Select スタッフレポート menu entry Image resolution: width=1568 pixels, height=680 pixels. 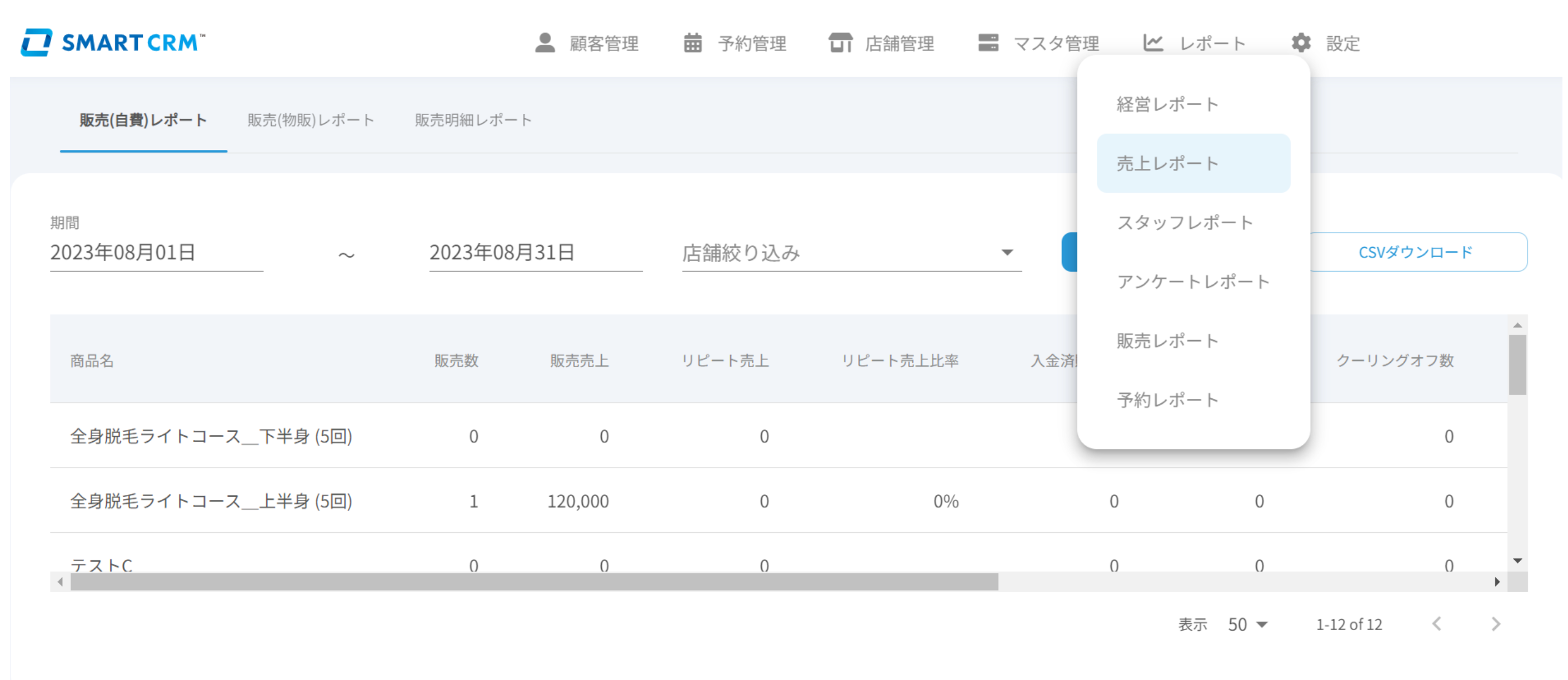(x=1185, y=222)
